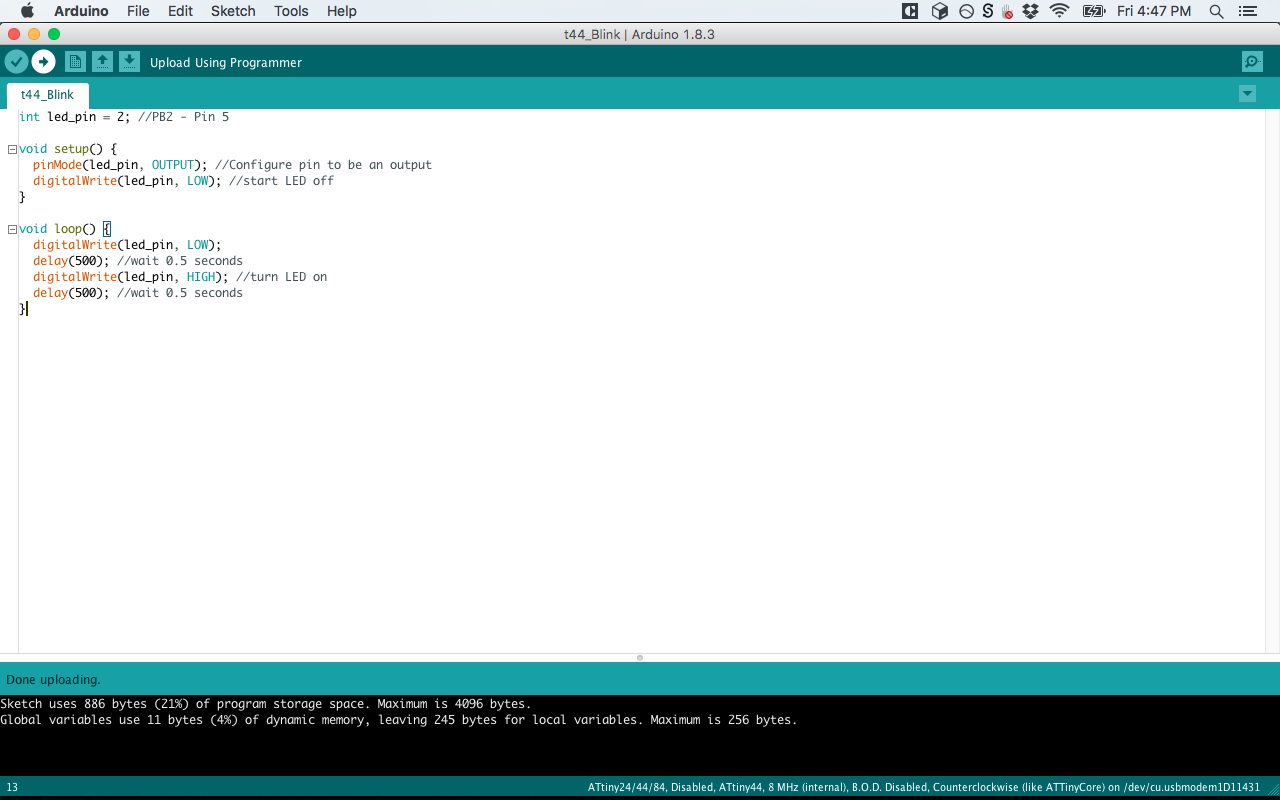Open the Serial Monitor magnifier icon
This screenshot has height=800, width=1280.
click(x=1252, y=62)
